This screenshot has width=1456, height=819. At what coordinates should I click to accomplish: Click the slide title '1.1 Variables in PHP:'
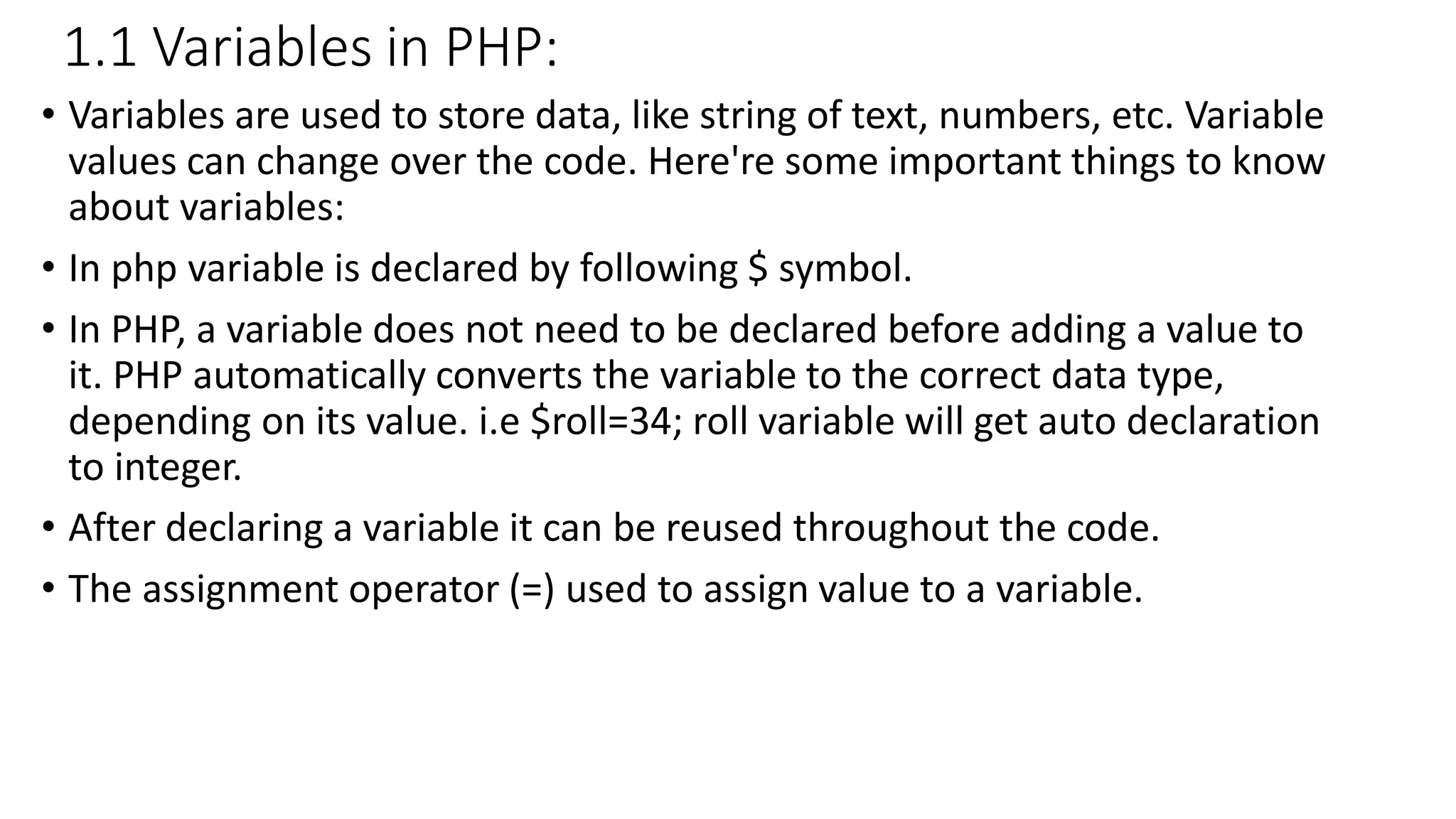point(311,48)
